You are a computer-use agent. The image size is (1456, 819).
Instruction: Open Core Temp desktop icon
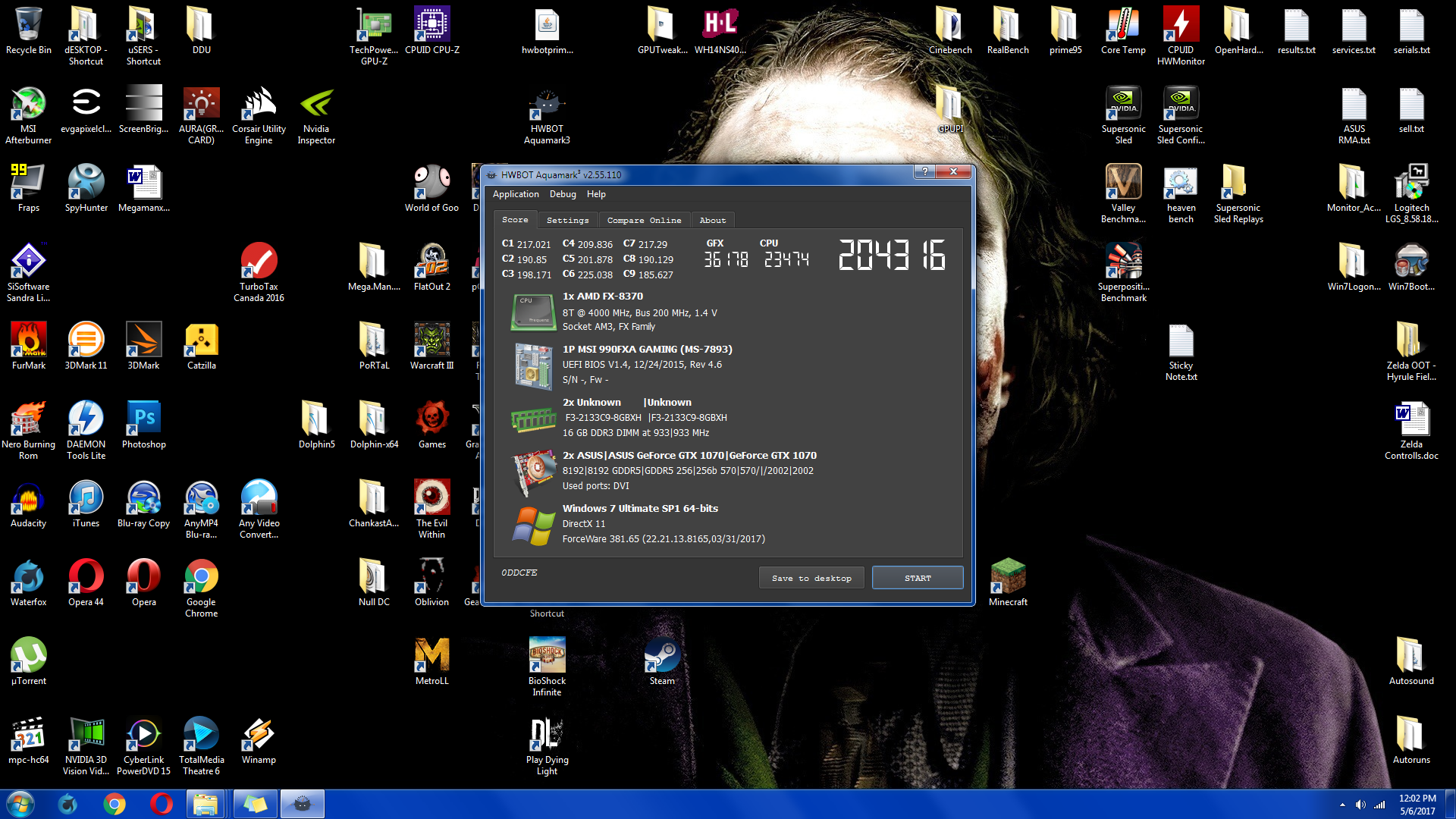point(1123,30)
